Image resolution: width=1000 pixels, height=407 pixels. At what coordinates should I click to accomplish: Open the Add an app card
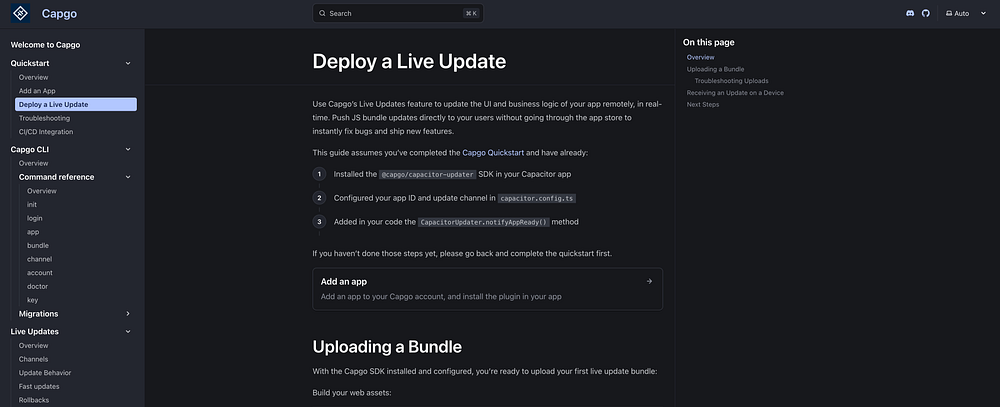[487, 289]
